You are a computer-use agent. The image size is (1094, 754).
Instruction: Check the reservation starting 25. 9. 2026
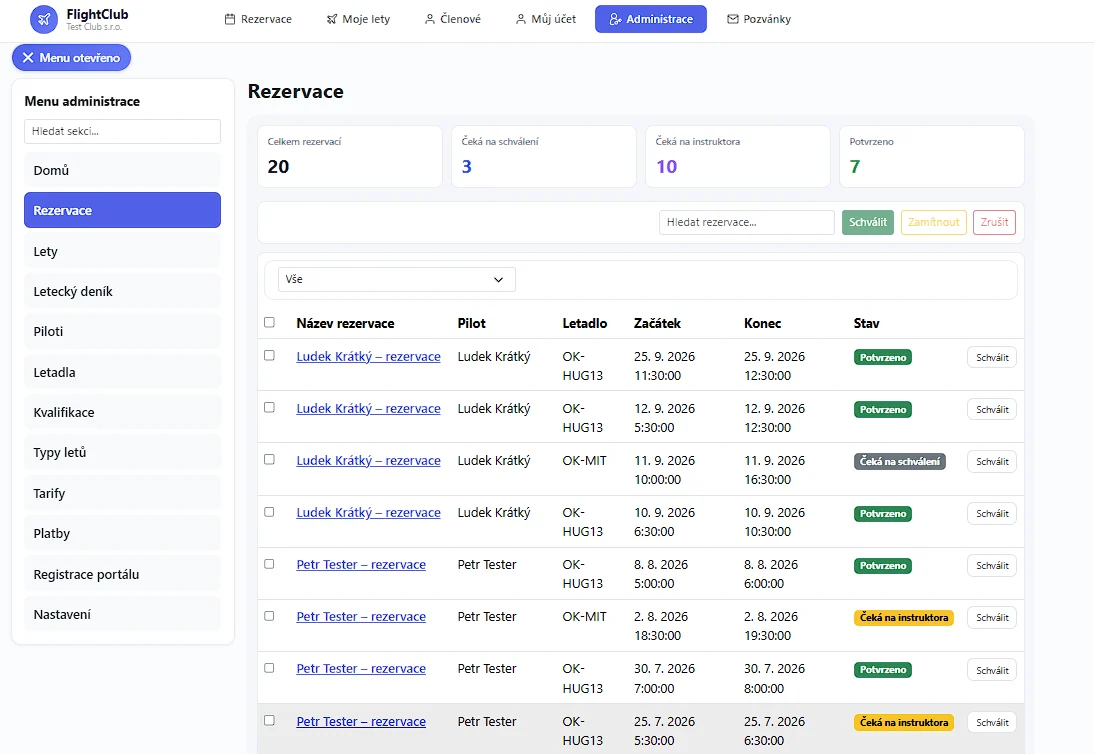tap(269, 356)
